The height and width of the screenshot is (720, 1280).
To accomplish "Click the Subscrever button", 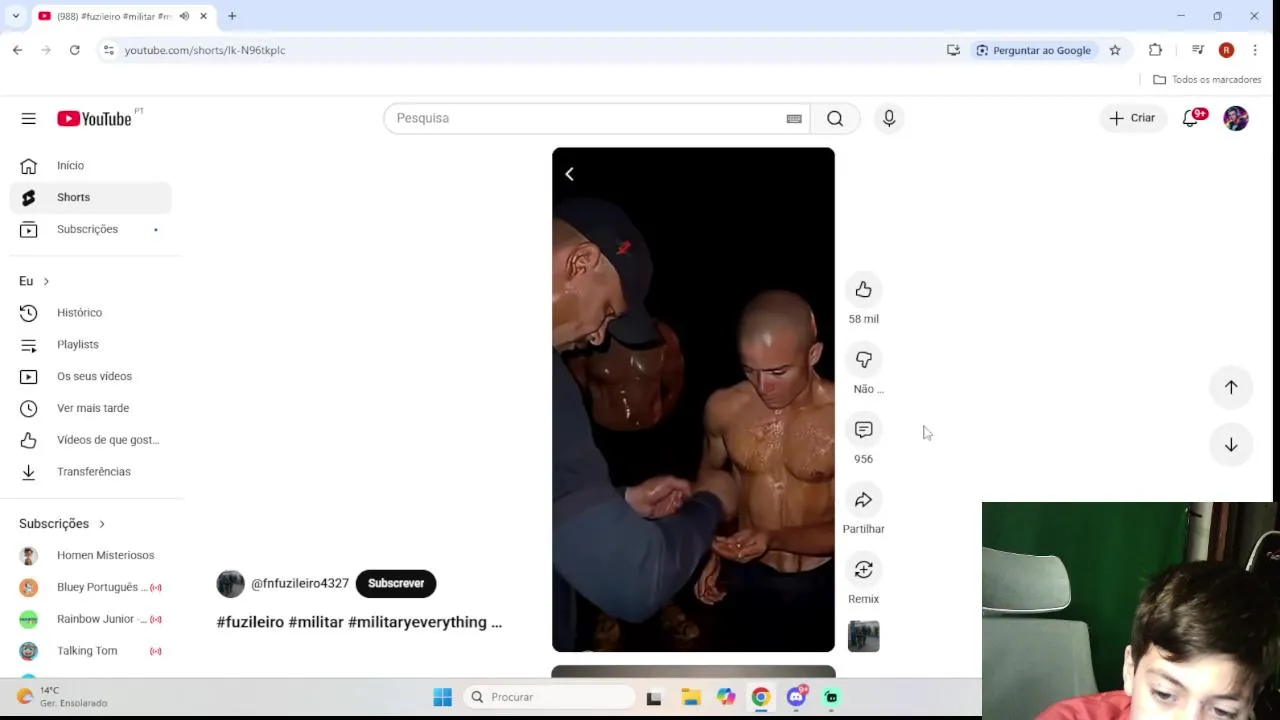I will tap(396, 583).
